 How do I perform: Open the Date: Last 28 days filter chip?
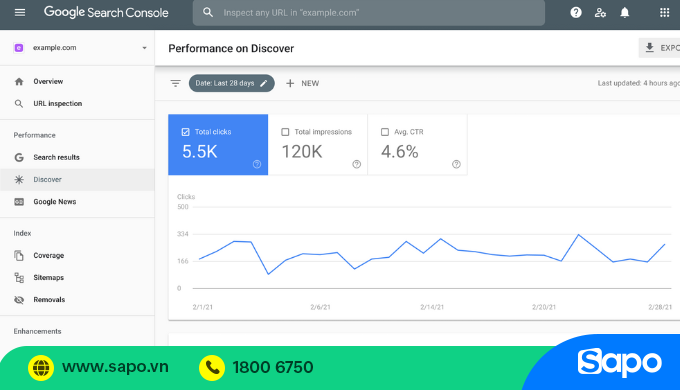[x=232, y=83]
